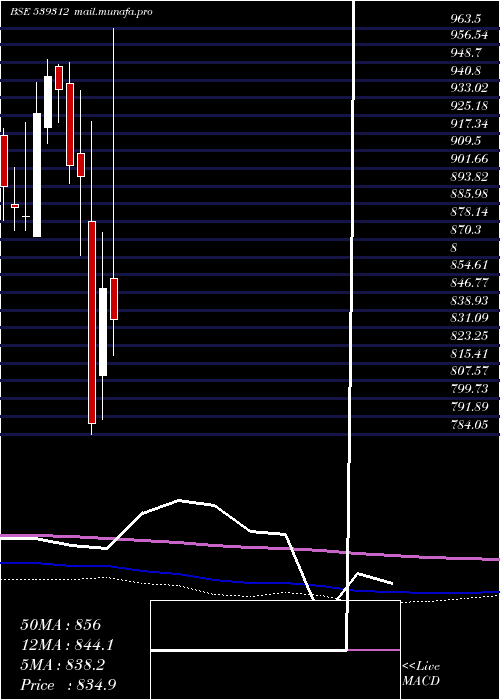The width and height of the screenshot is (500, 700).
Task: Select the 925.18 axis value
Action: pyautogui.click(x=469, y=106)
